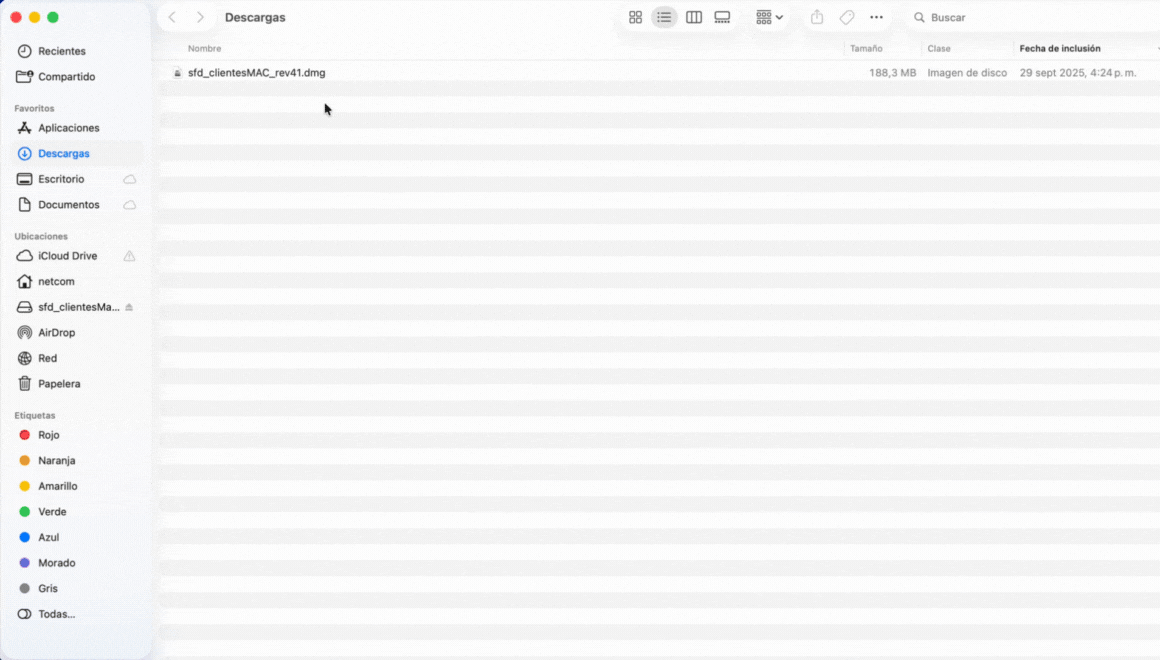The width and height of the screenshot is (1160, 660).
Task: Select the Azul blue tag
Action: pos(48,537)
